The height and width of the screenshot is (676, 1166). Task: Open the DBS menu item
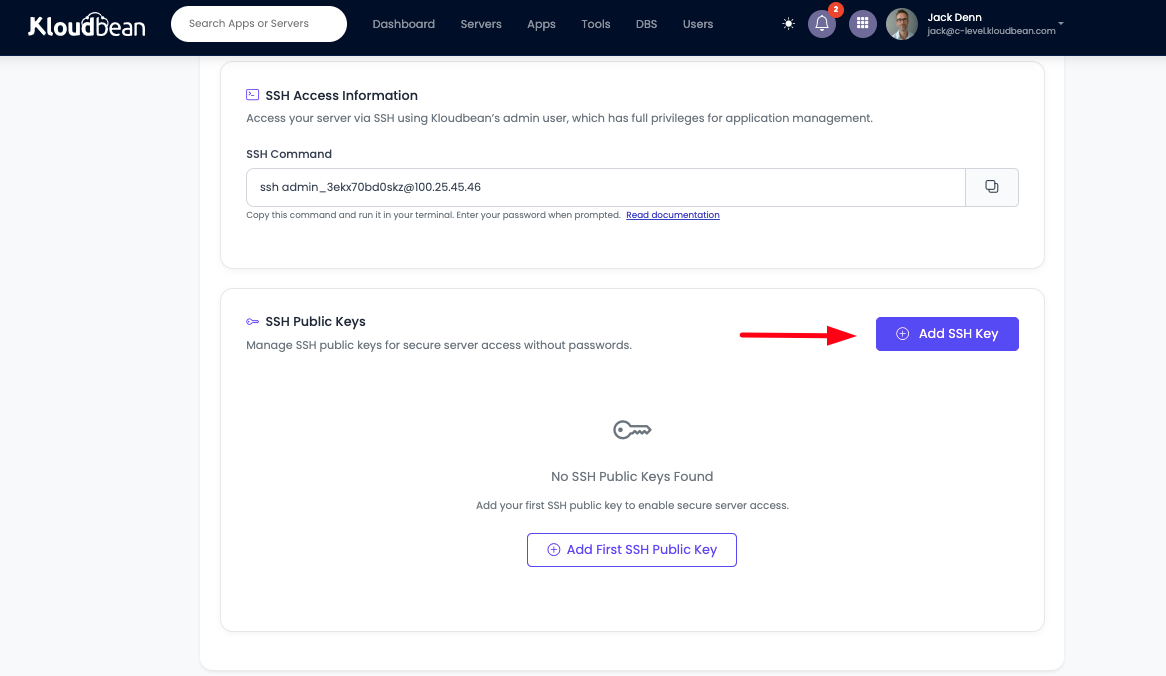tap(646, 24)
